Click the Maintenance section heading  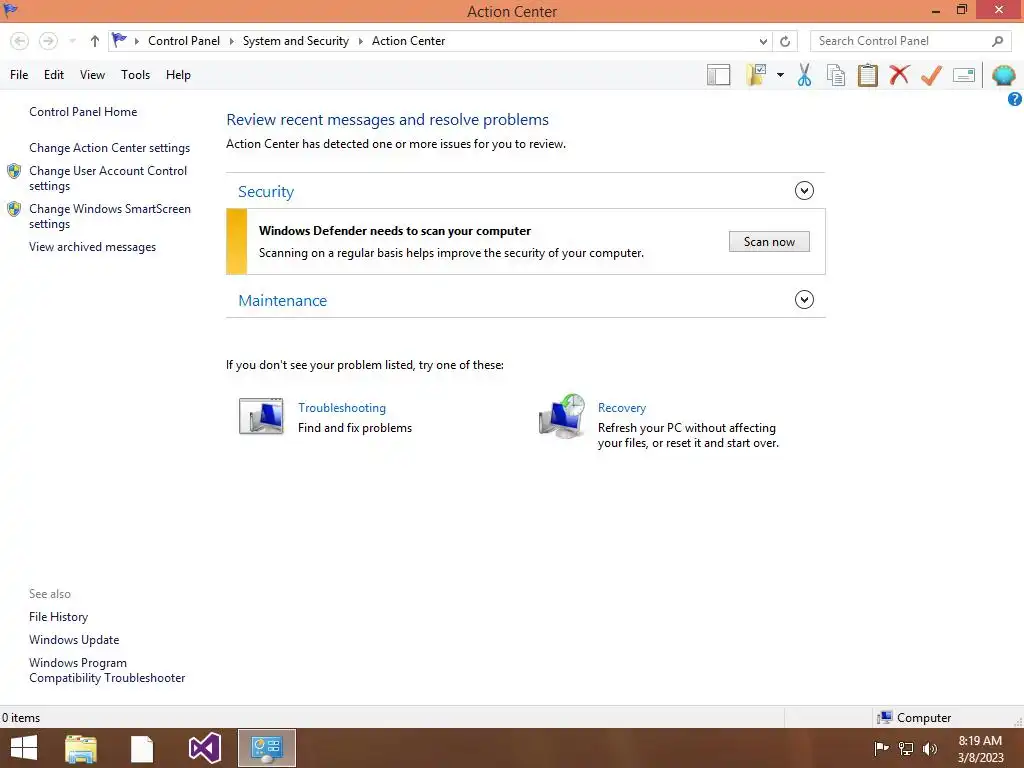coord(282,300)
